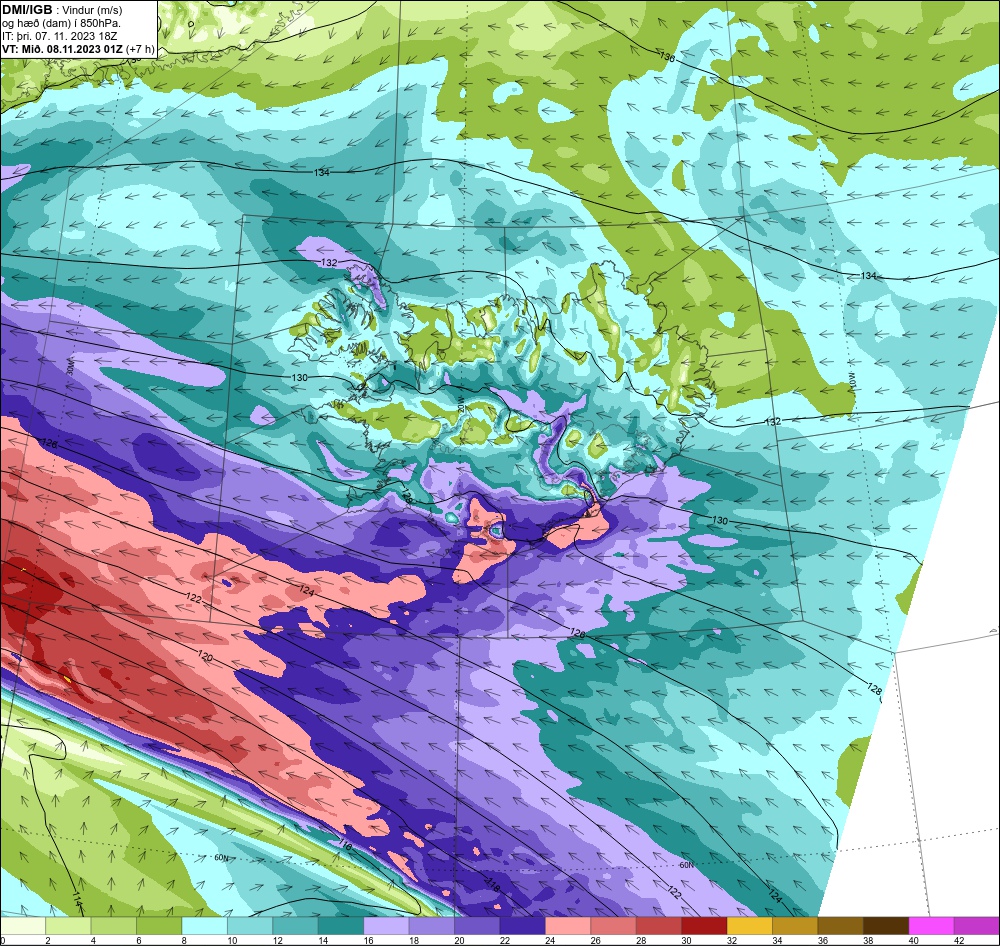Viewport: 1000px width, 946px height.
Task: Click the '118' contour label
Action: tap(492, 885)
